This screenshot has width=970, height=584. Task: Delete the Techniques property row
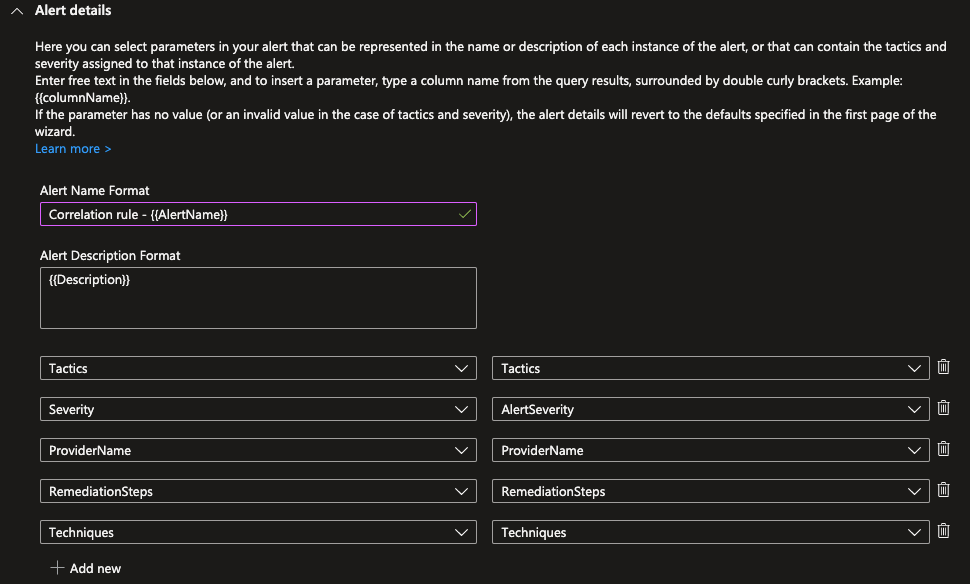(x=943, y=531)
